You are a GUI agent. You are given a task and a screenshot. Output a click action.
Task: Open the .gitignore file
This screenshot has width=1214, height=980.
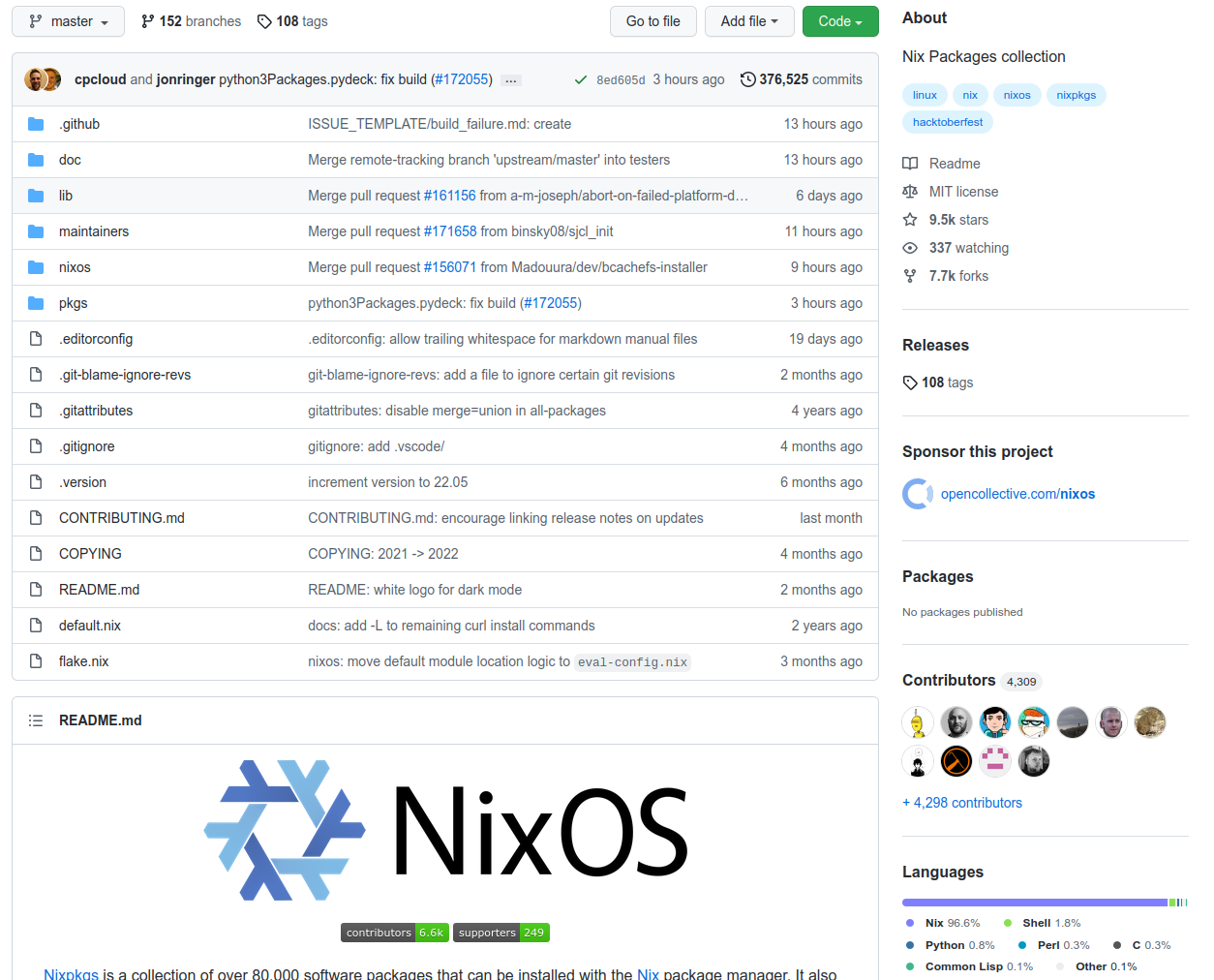87,446
